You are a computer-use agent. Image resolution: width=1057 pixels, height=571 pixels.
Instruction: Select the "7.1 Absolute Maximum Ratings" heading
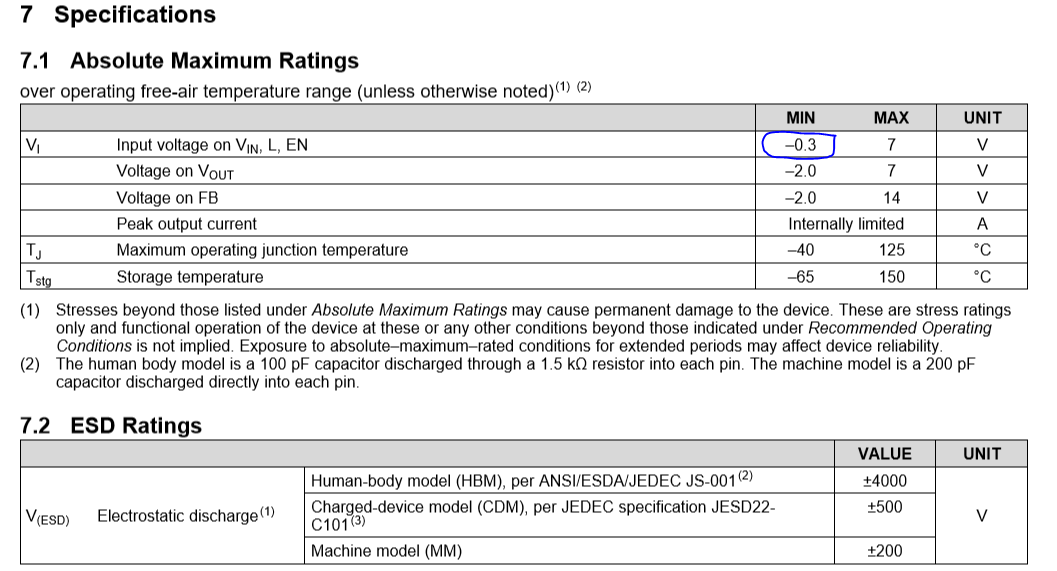point(189,60)
